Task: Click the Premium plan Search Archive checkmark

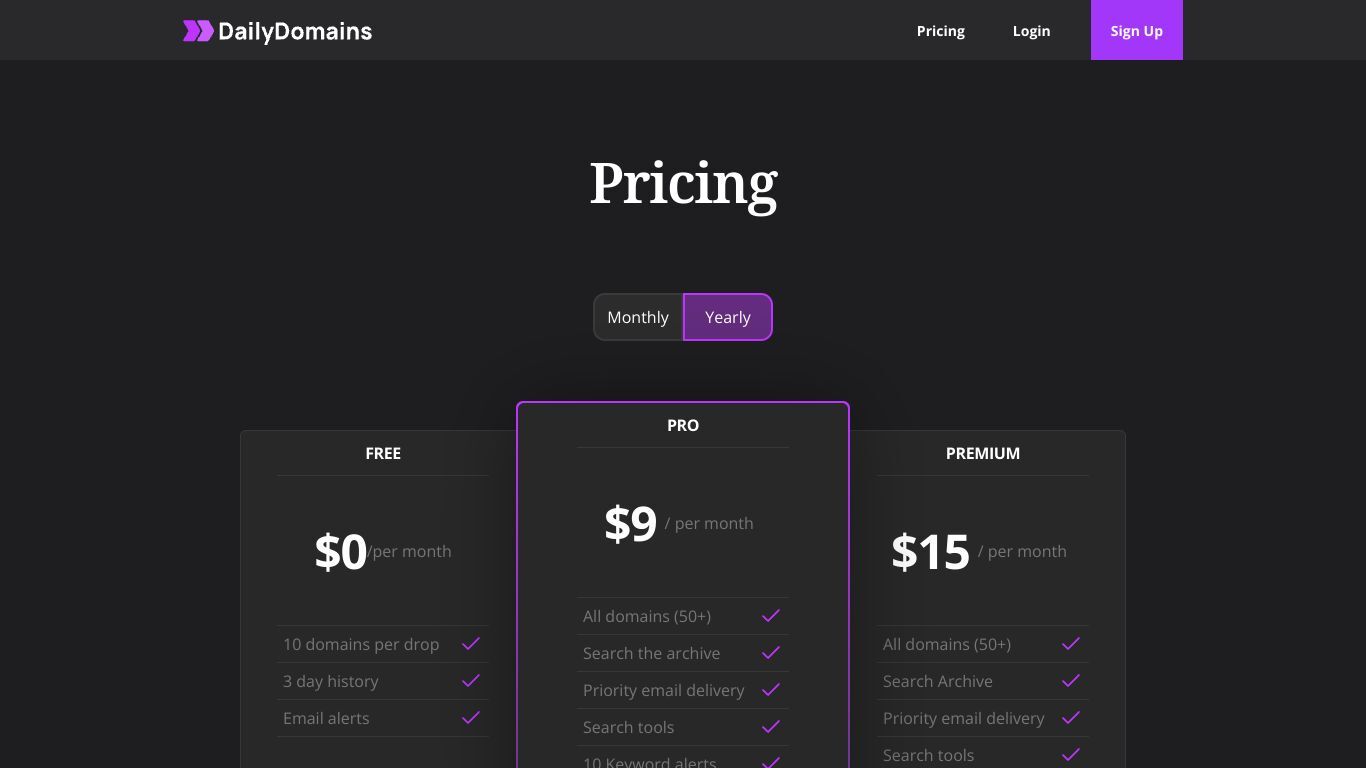Action: 1071,681
